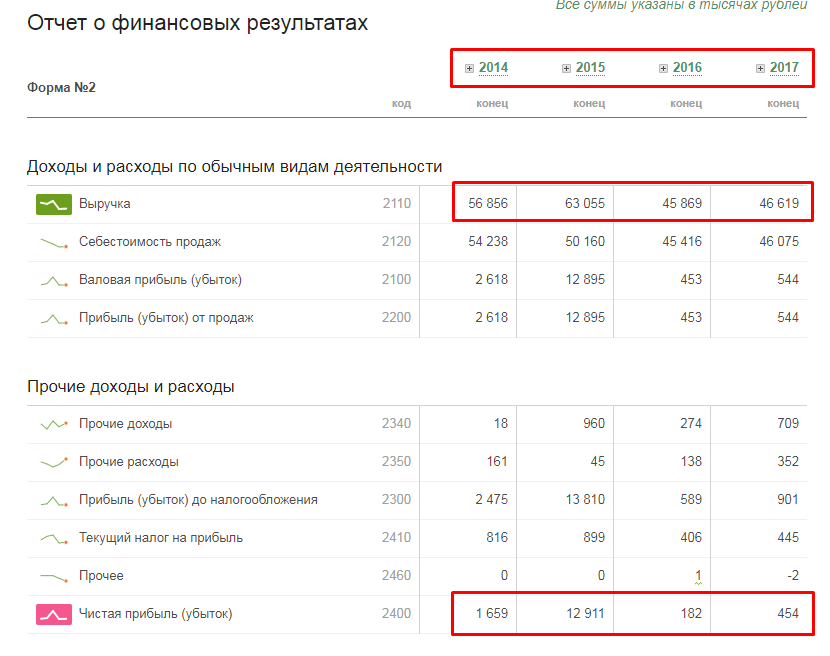Open the 2014 year link
830x656 pixels.
tap(493, 68)
